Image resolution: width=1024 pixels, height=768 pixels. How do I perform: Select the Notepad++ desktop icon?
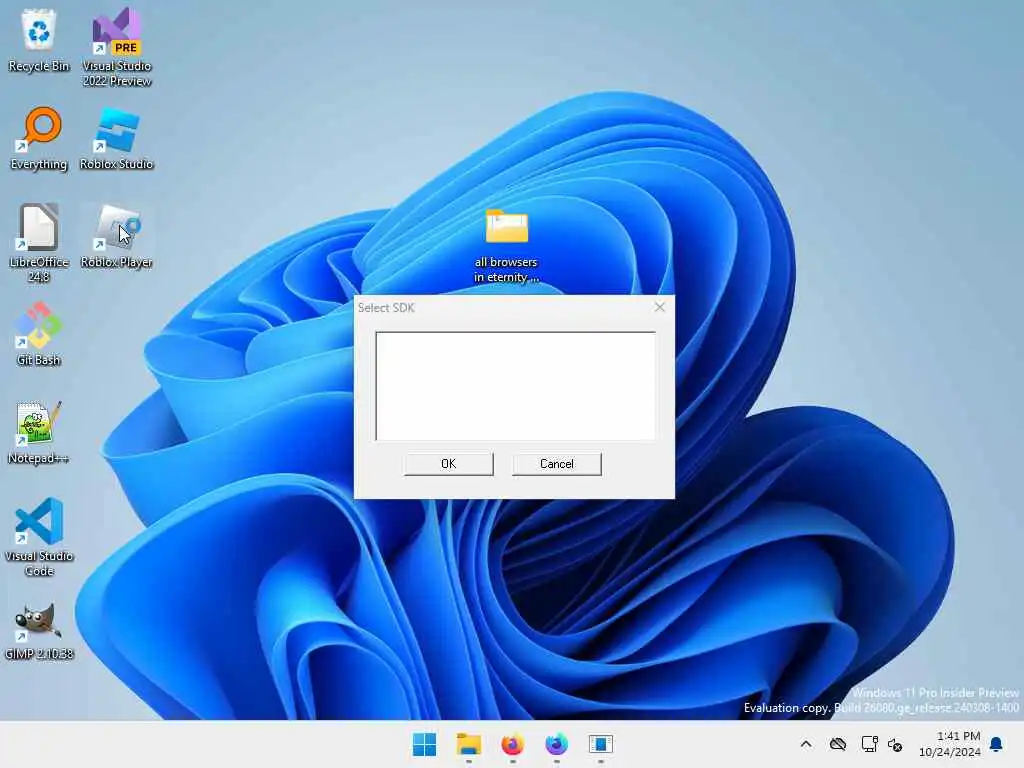(39, 432)
